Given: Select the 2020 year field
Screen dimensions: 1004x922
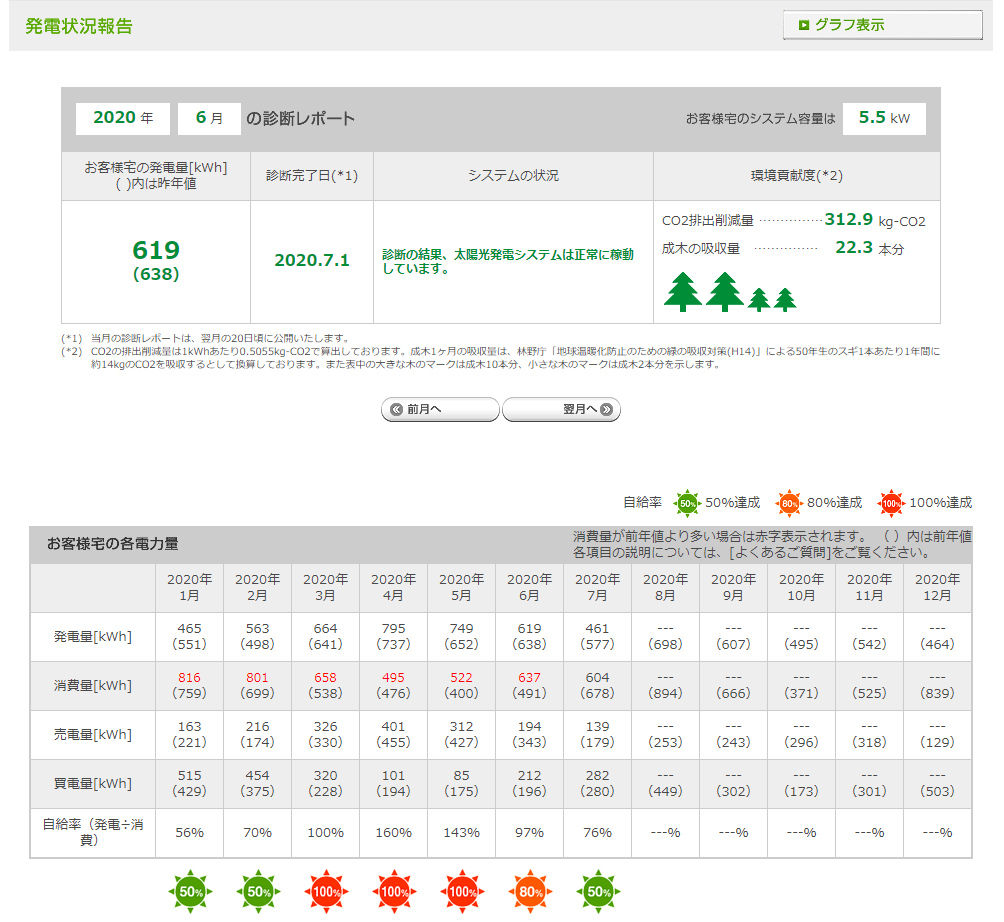Looking at the screenshot, I should point(123,118).
